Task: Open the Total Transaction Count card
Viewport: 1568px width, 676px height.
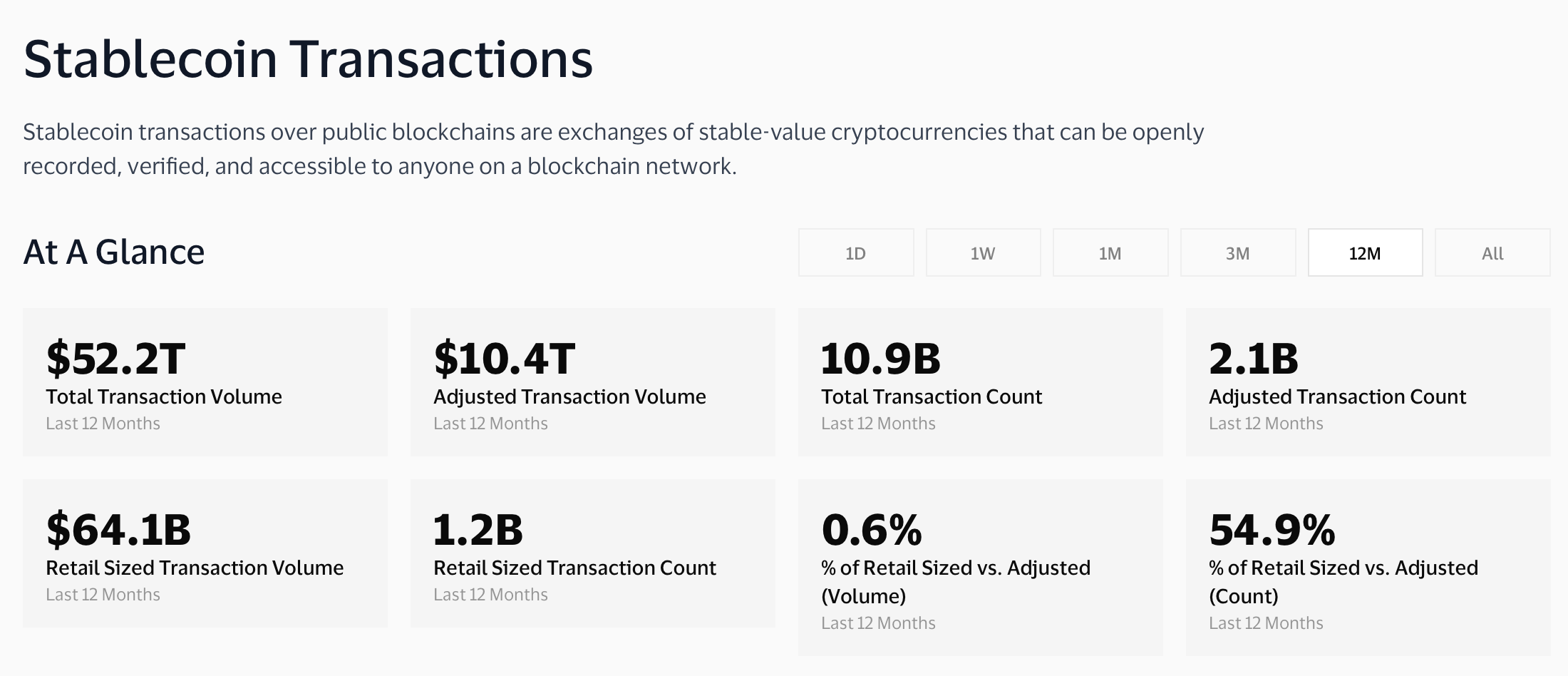Action: pos(981,381)
